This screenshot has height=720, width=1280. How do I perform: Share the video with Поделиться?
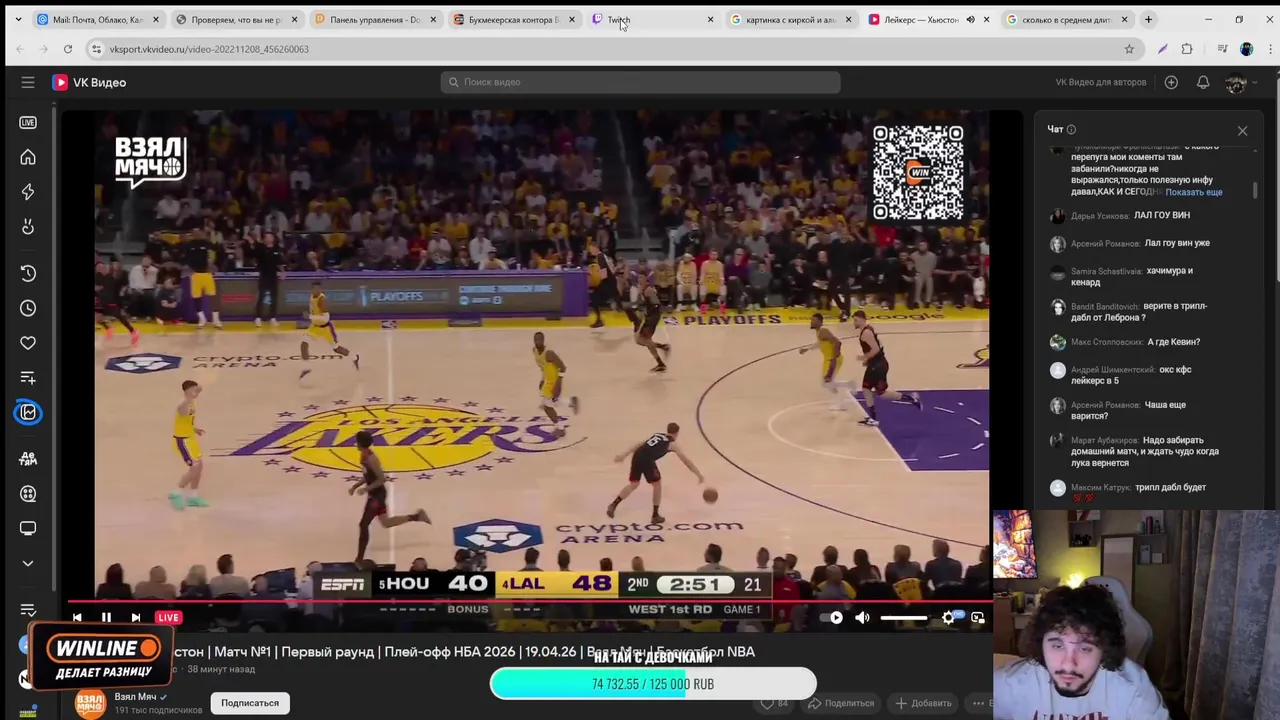pos(841,703)
